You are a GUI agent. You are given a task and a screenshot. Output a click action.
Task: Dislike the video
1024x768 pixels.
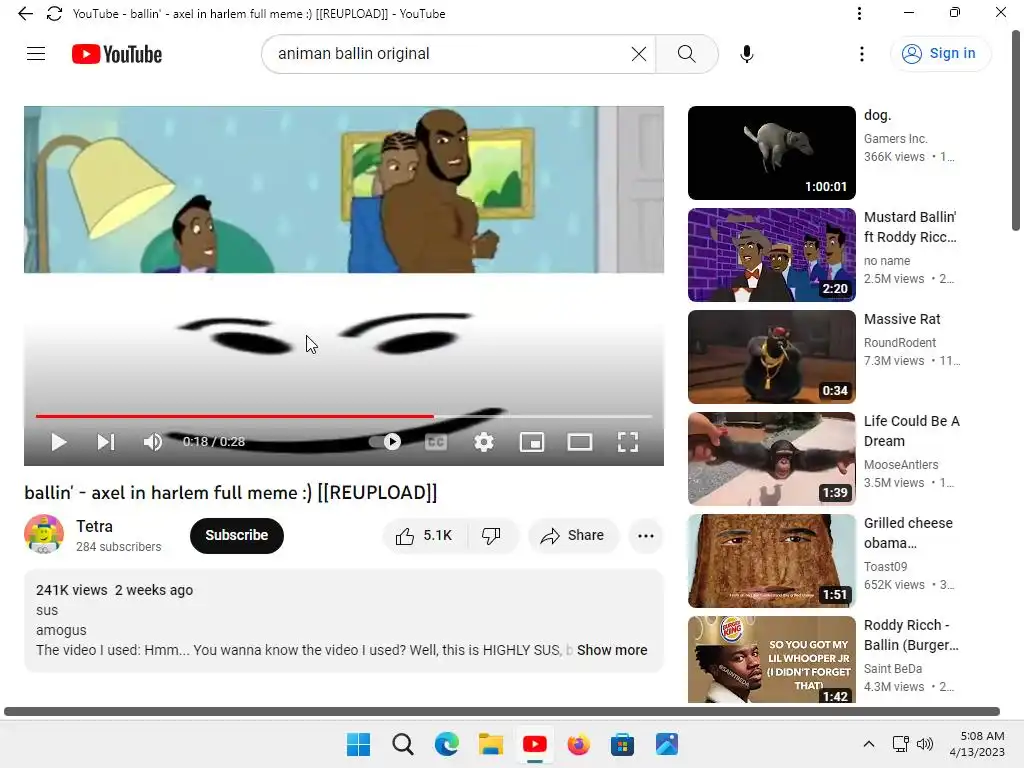click(491, 536)
